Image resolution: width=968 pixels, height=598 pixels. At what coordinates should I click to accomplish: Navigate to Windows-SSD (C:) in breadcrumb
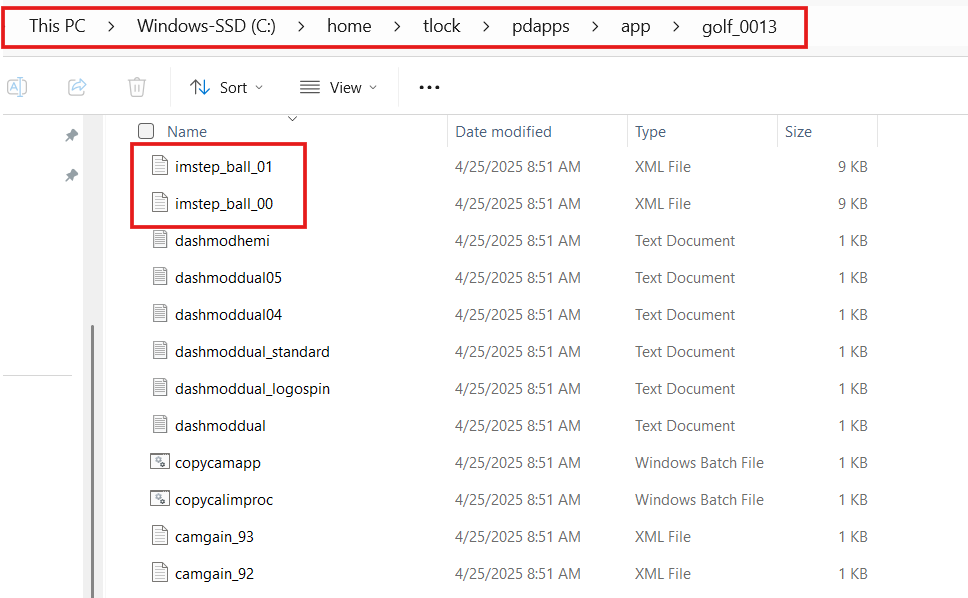206,26
